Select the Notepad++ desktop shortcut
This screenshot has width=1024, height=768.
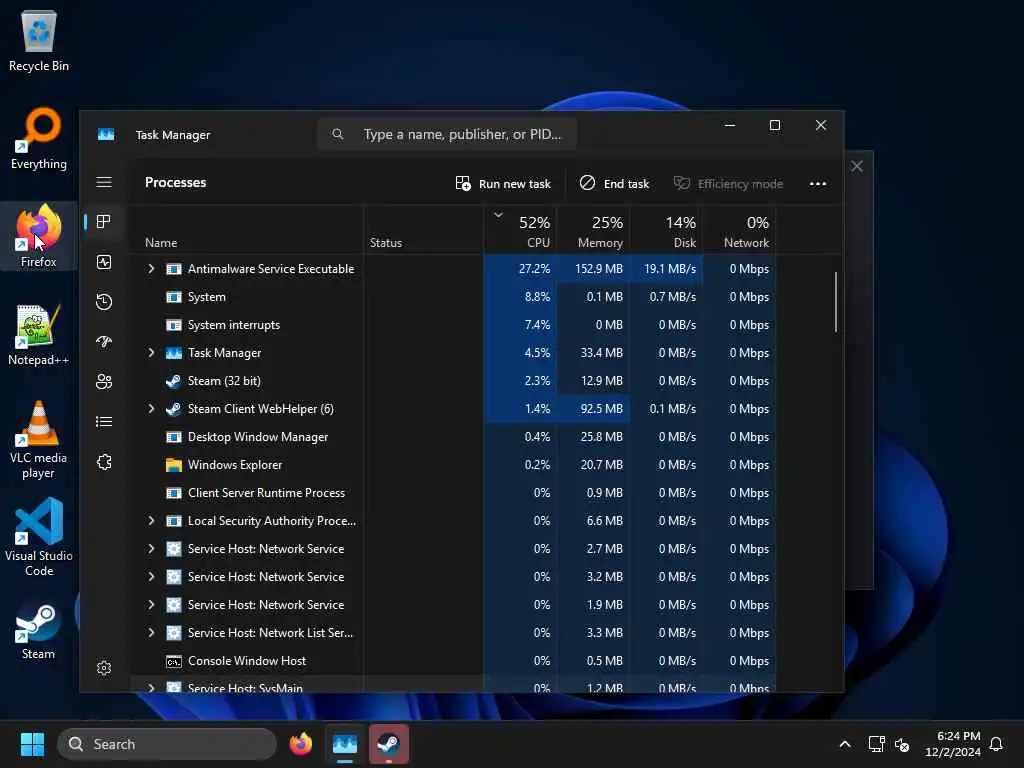39,334
